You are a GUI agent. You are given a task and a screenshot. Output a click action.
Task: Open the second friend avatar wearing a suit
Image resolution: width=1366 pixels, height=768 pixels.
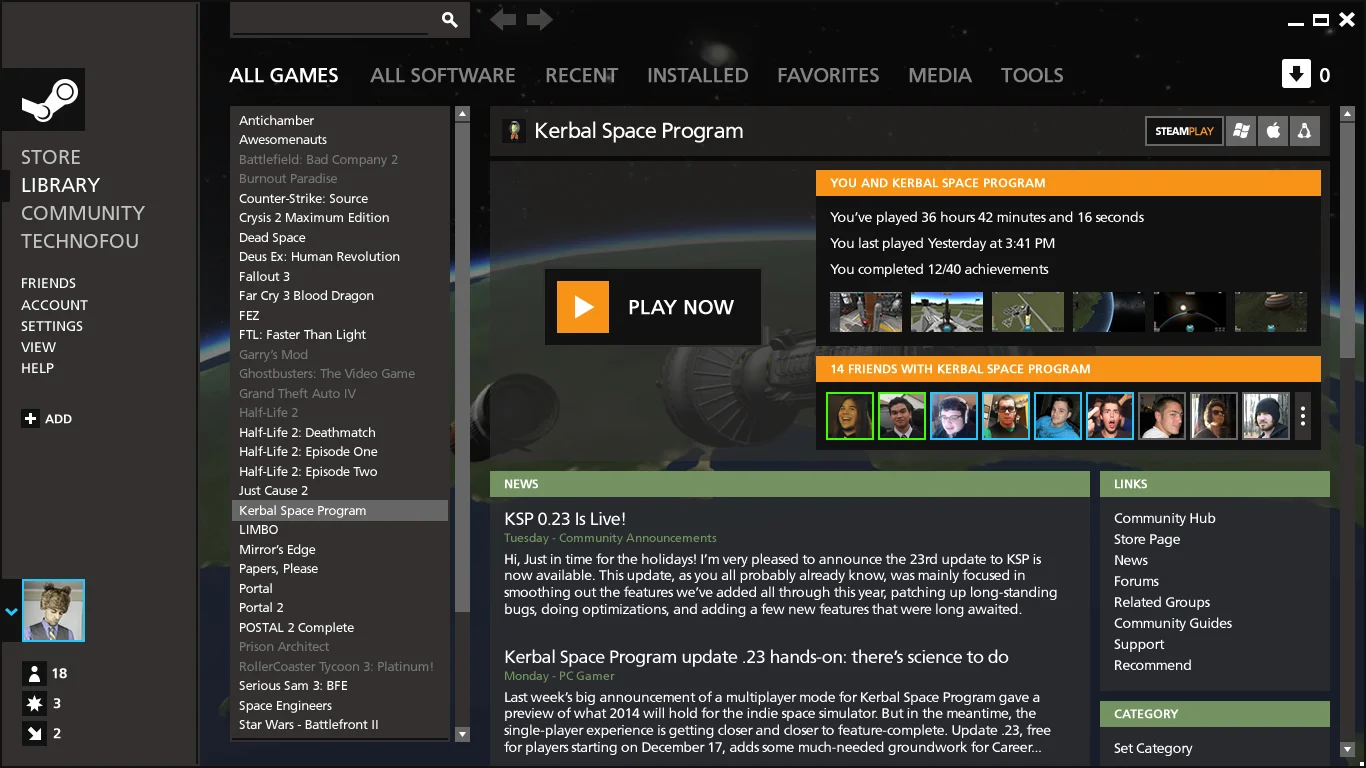pyautogui.click(x=902, y=416)
